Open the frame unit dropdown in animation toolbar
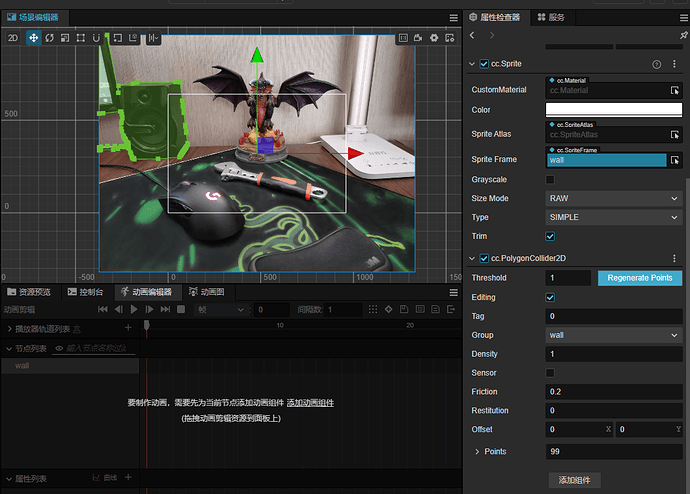 pos(220,310)
